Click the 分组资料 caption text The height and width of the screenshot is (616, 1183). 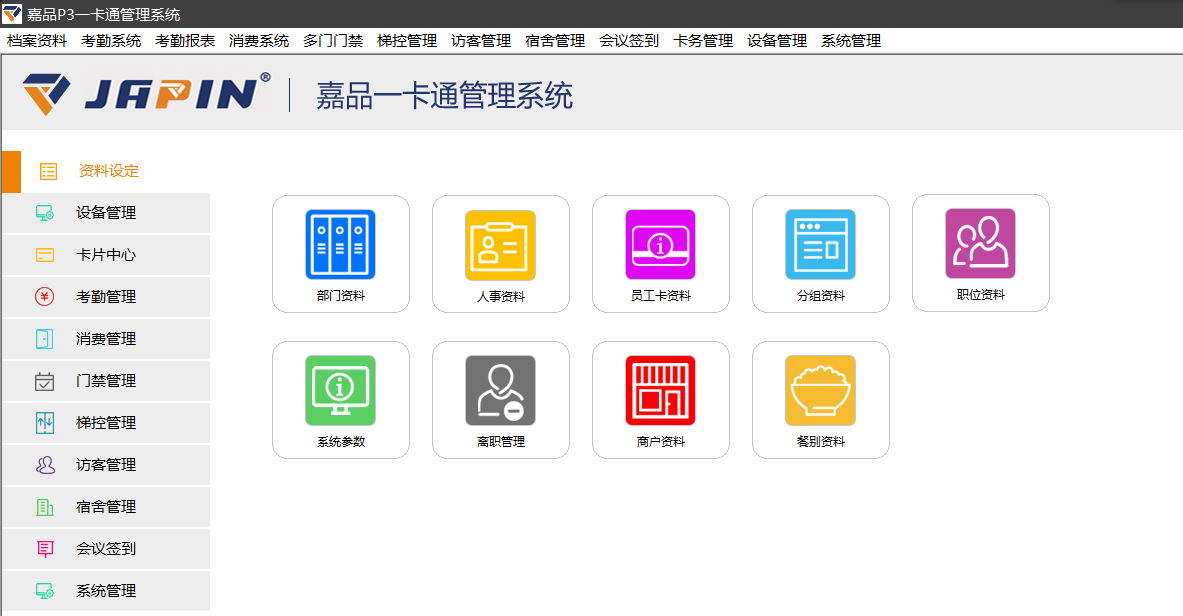820,296
